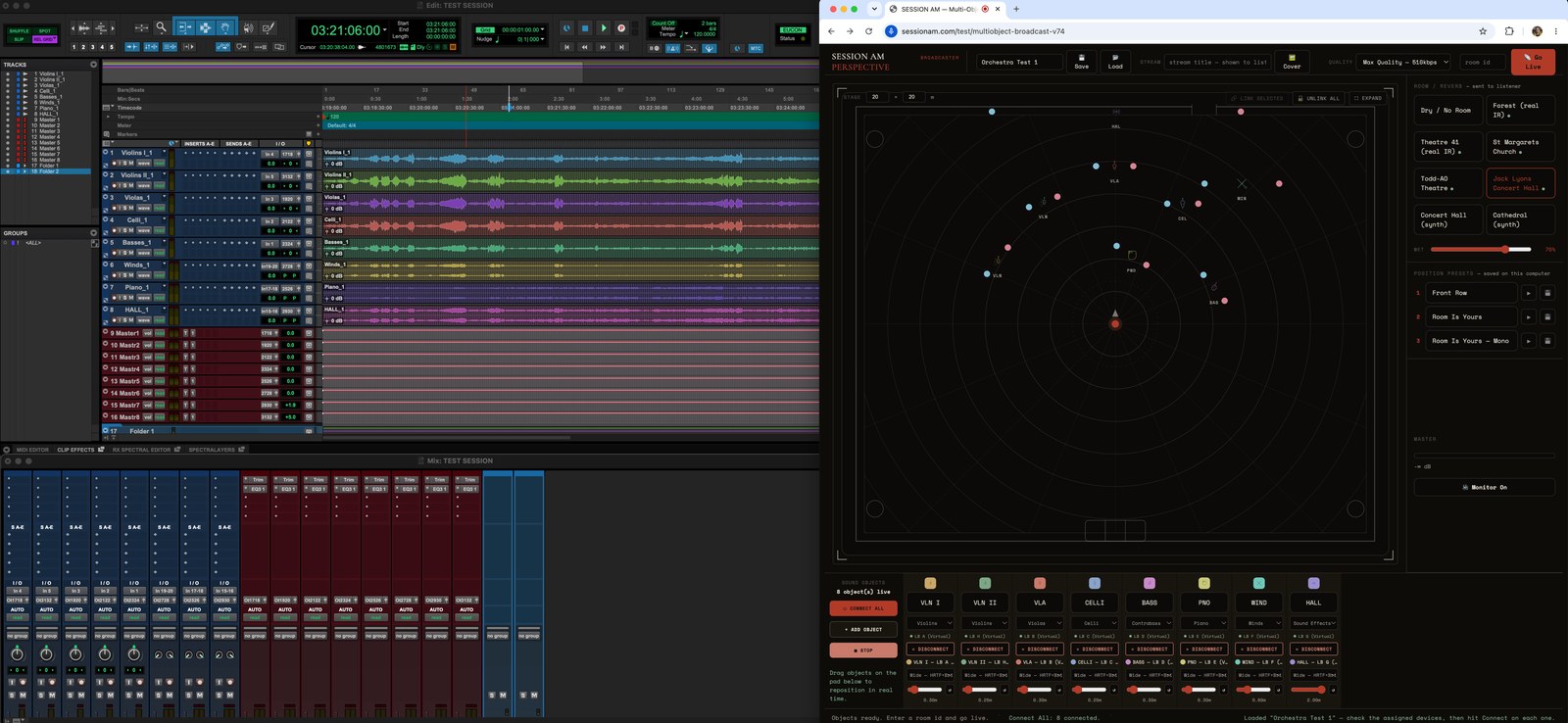1568x723 pixels.
Task: Enable Slip edit mode in Pro Tools
Action: point(19,40)
